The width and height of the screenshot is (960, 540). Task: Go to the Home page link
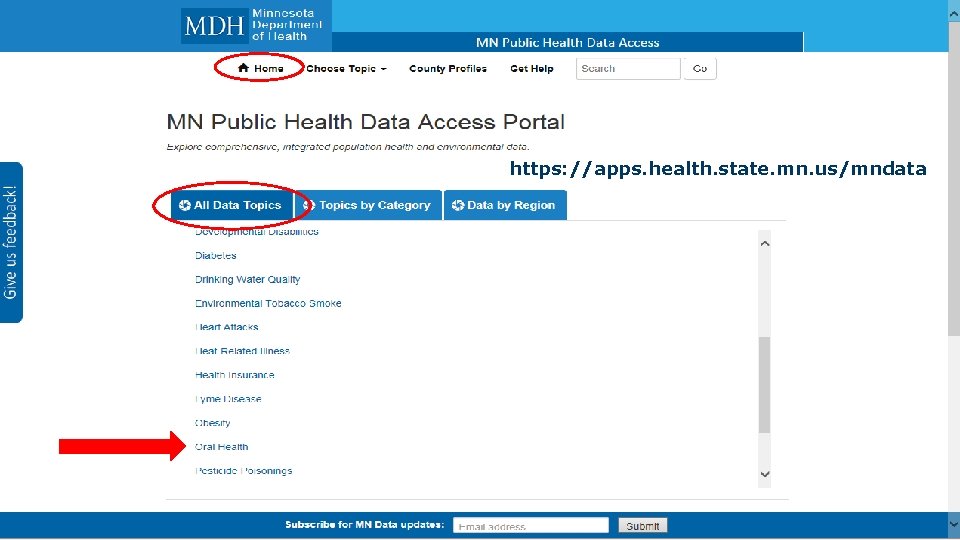tap(261, 68)
